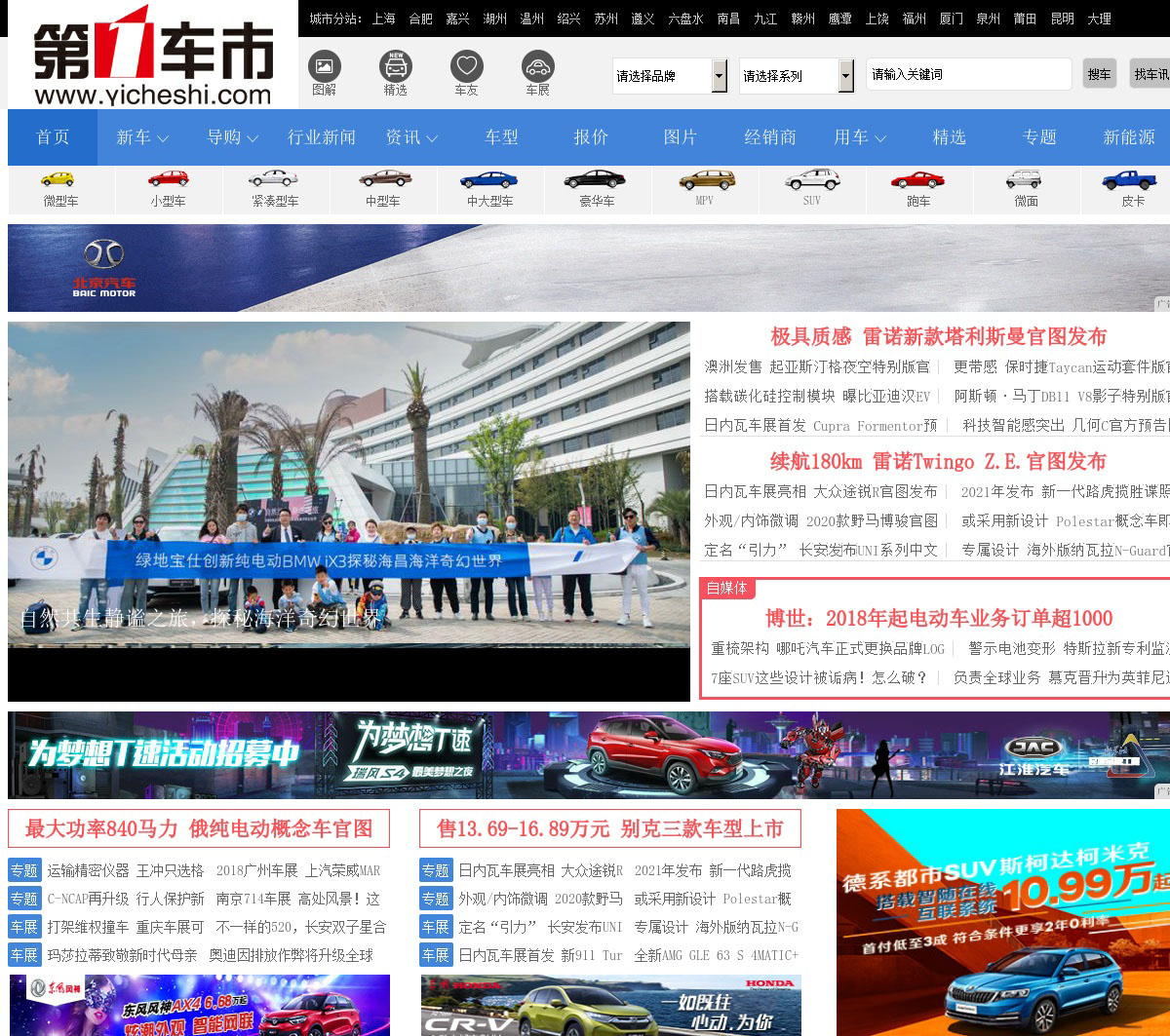
Task: Click the 自媒体 section label
Action: [726, 588]
